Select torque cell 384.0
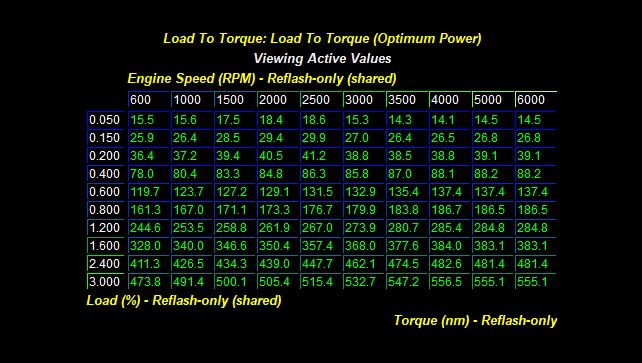642x363 pixels. tap(450, 246)
